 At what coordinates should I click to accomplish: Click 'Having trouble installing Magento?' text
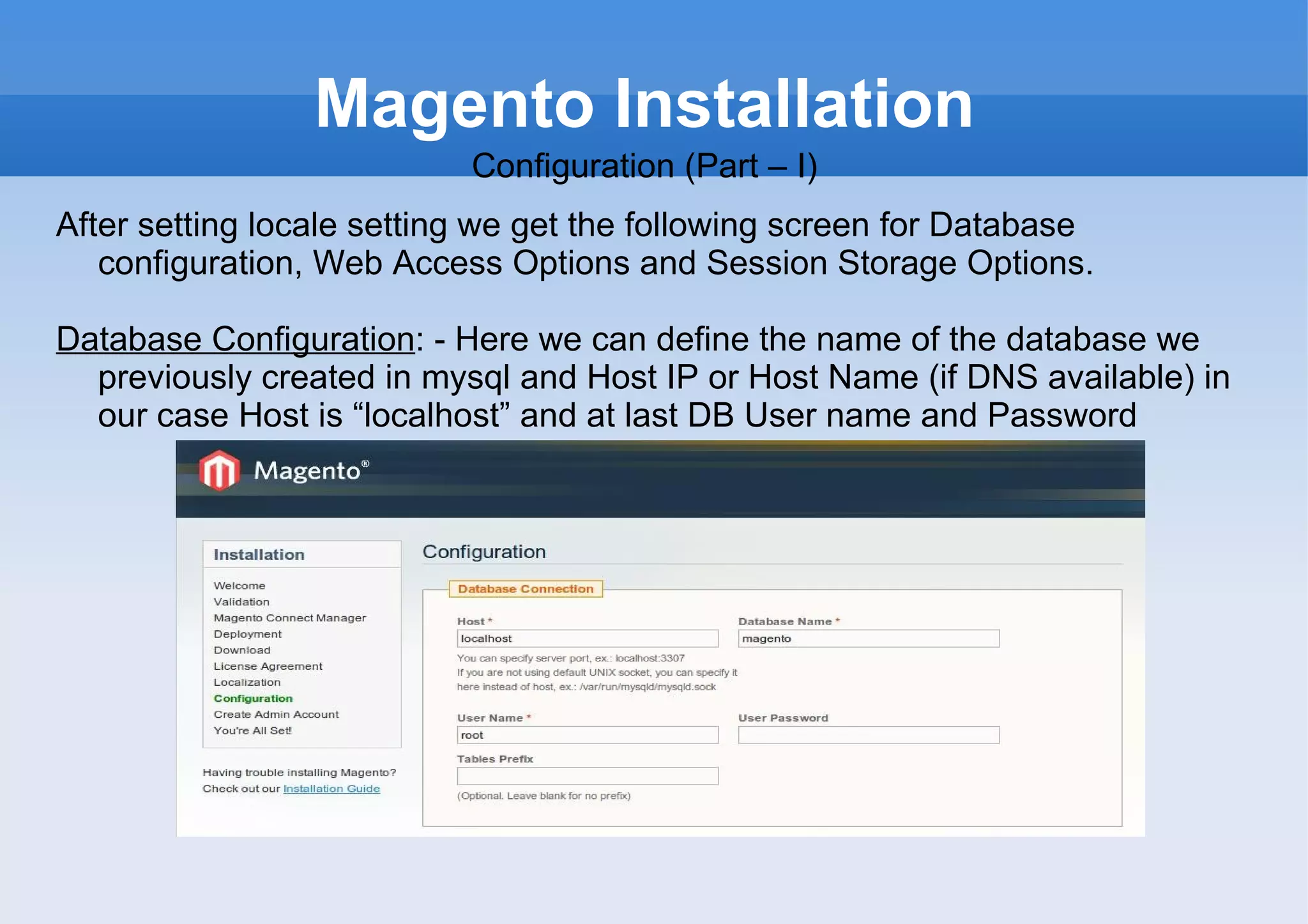coord(300,773)
